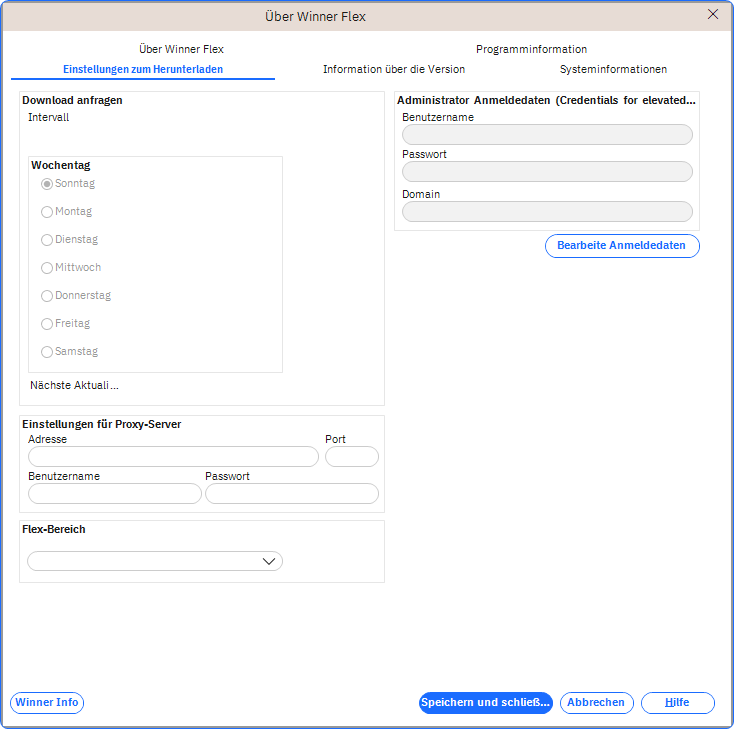Click the Bearbeite Anmeldedaten button

pyautogui.click(x=622, y=246)
